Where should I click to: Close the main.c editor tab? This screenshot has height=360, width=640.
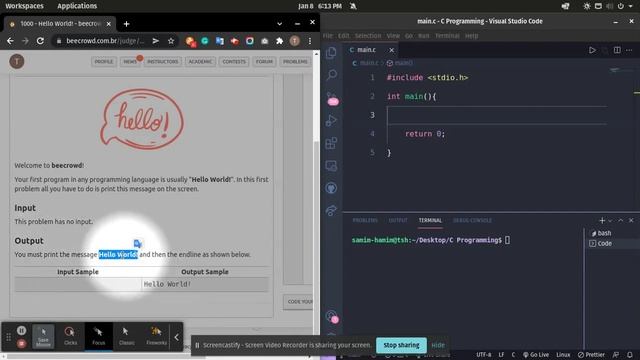(x=391, y=50)
